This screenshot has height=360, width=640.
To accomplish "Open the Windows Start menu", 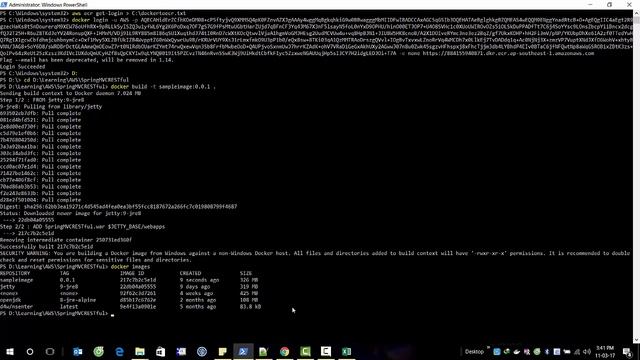I will [10, 351].
